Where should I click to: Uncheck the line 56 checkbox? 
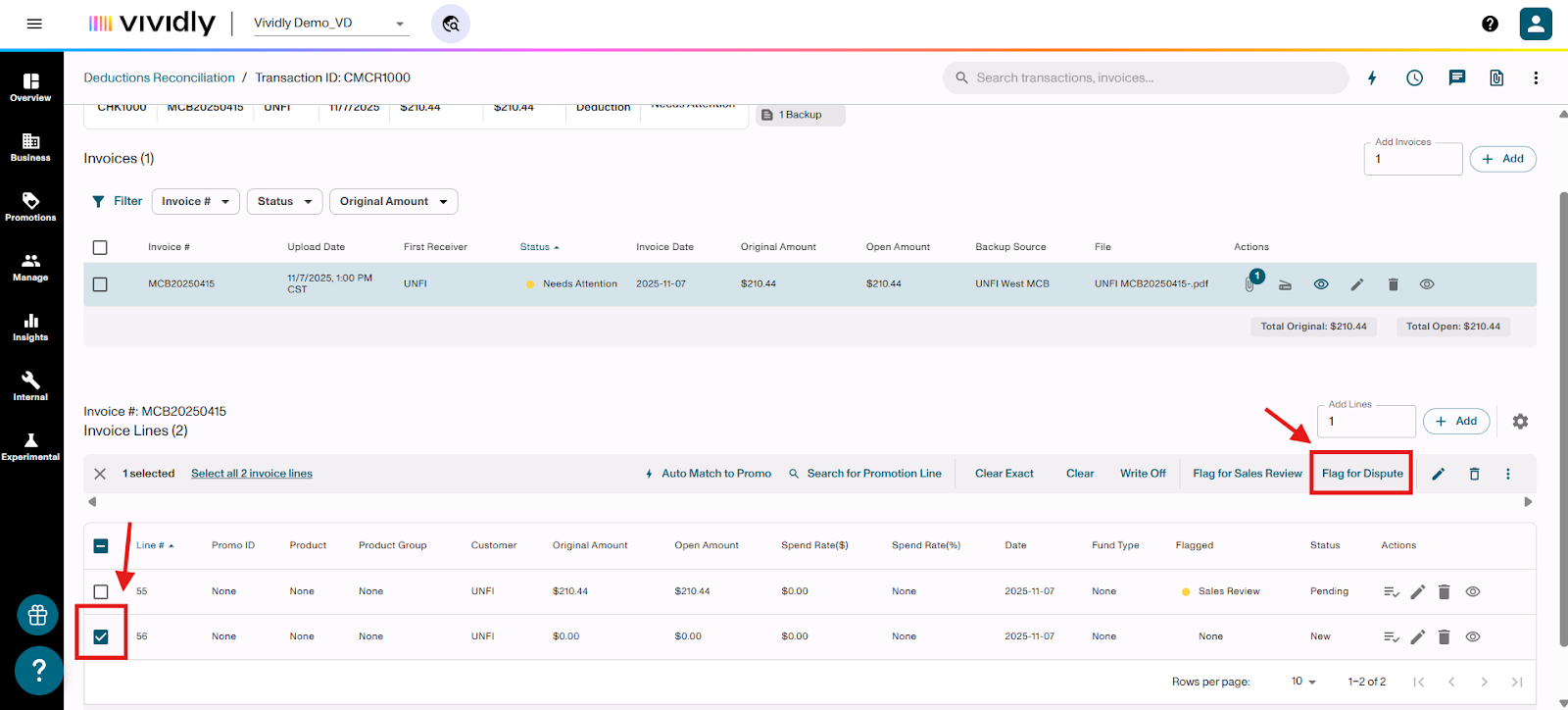click(101, 636)
